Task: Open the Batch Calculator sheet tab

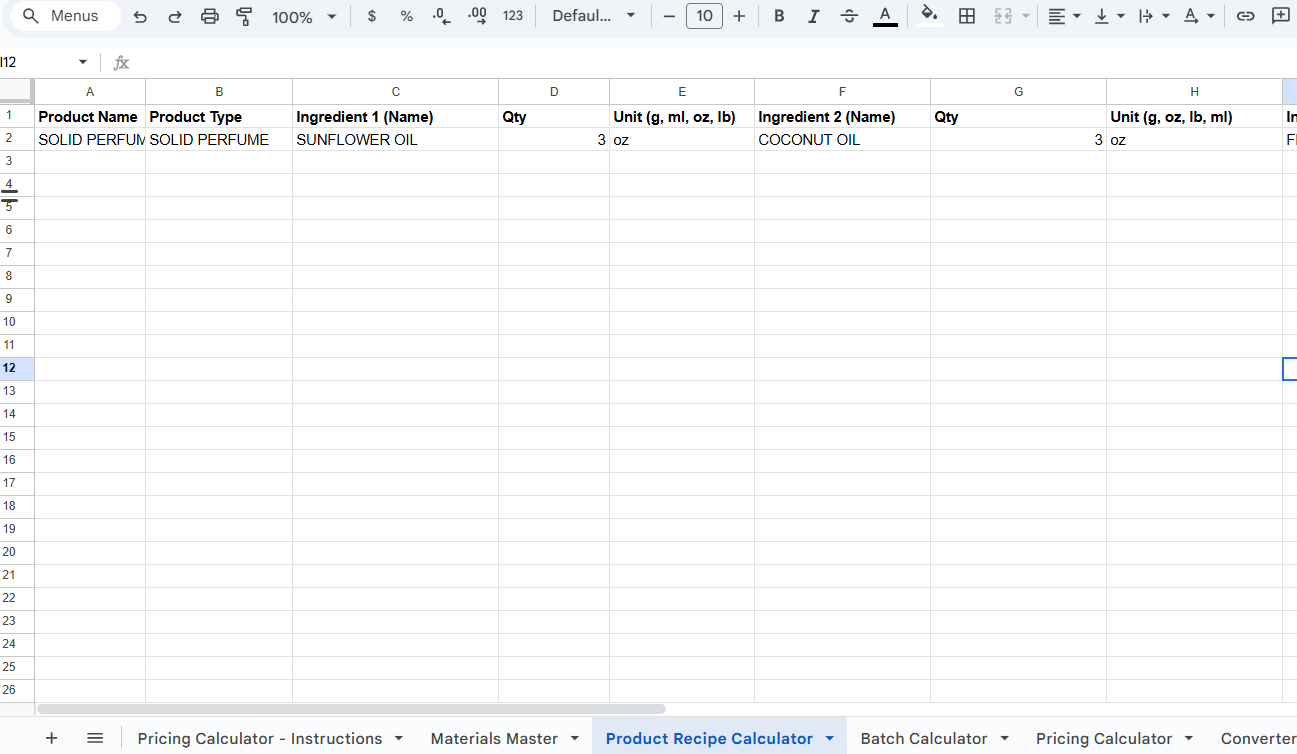Action: (923, 738)
